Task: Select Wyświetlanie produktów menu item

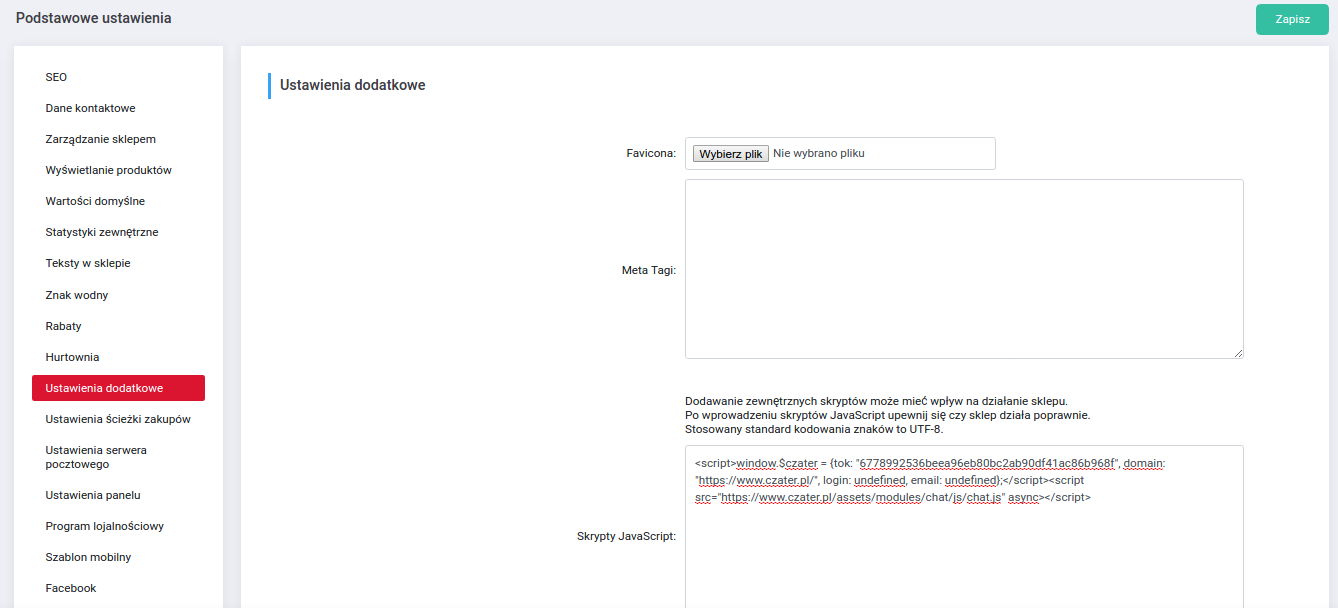Action: pos(108,170)
